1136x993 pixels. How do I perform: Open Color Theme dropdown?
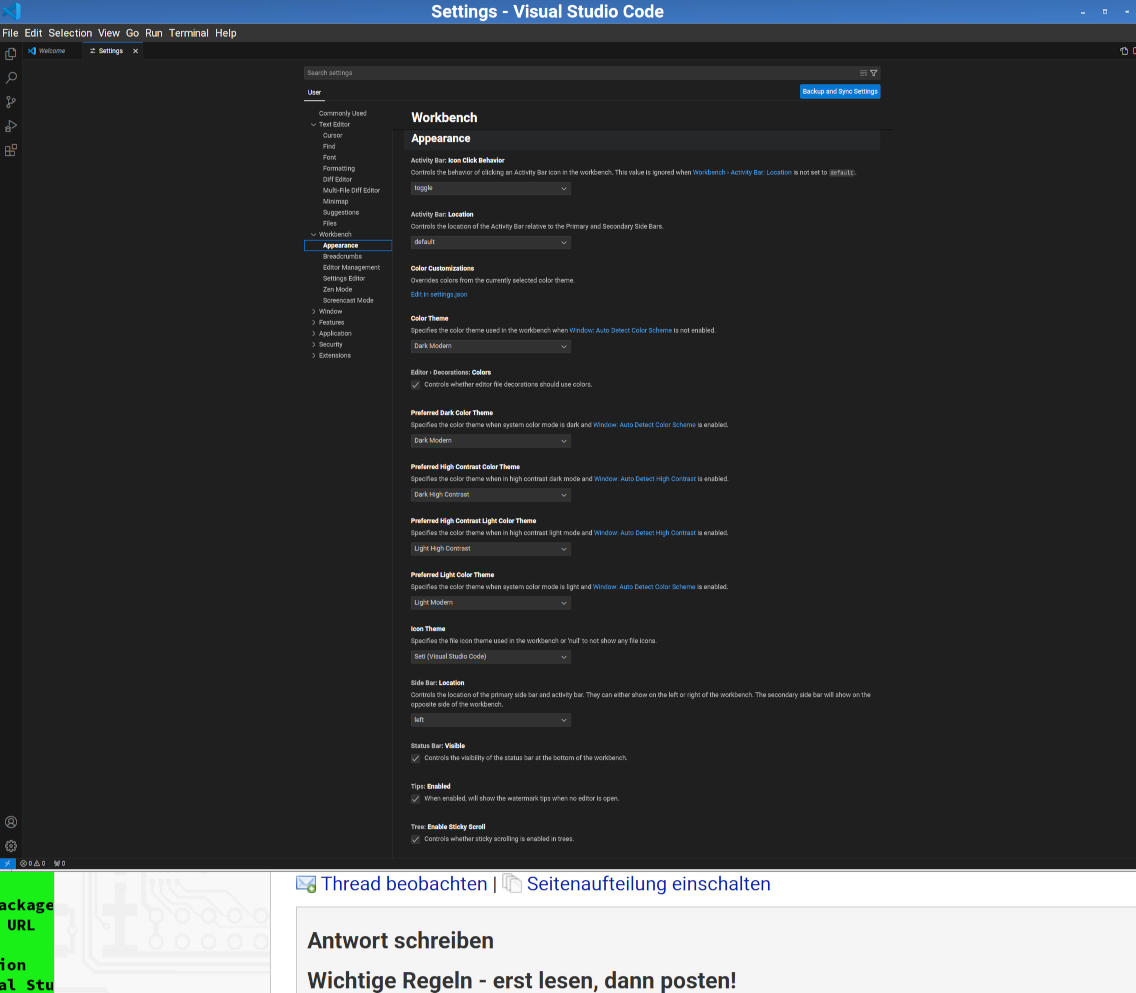click(490, 346)
